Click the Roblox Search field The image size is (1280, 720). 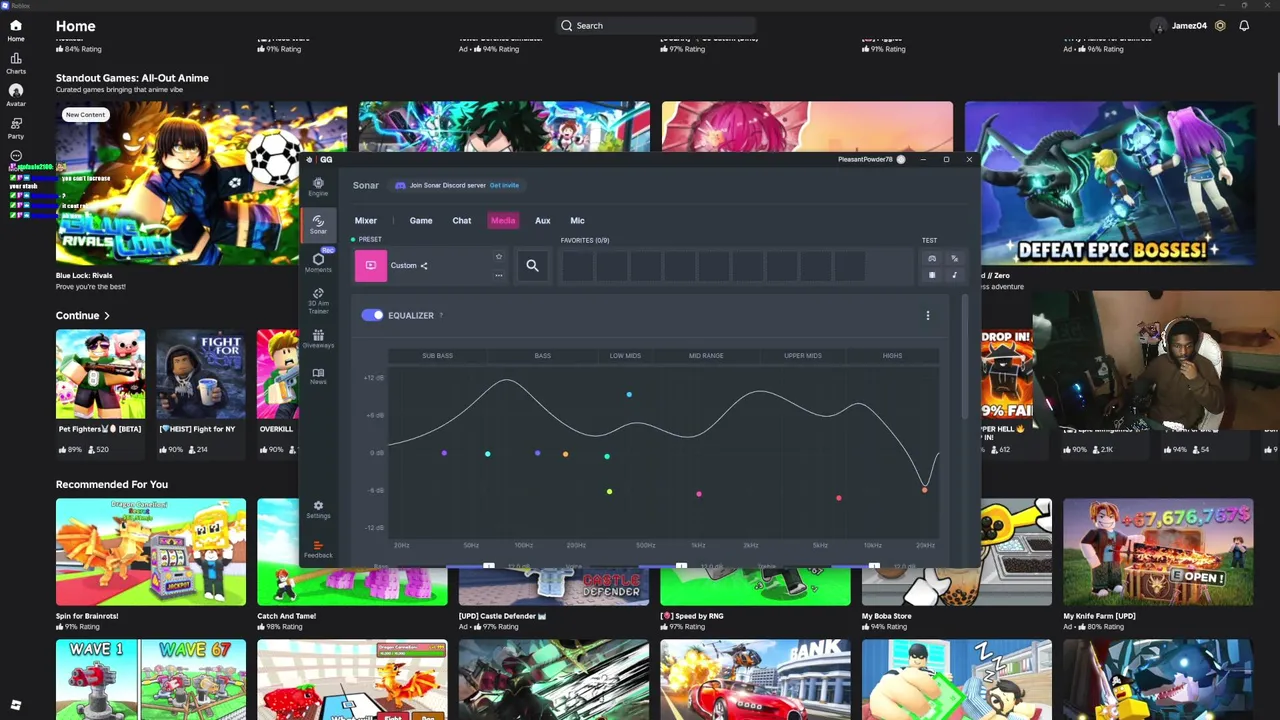click(655, 26)
